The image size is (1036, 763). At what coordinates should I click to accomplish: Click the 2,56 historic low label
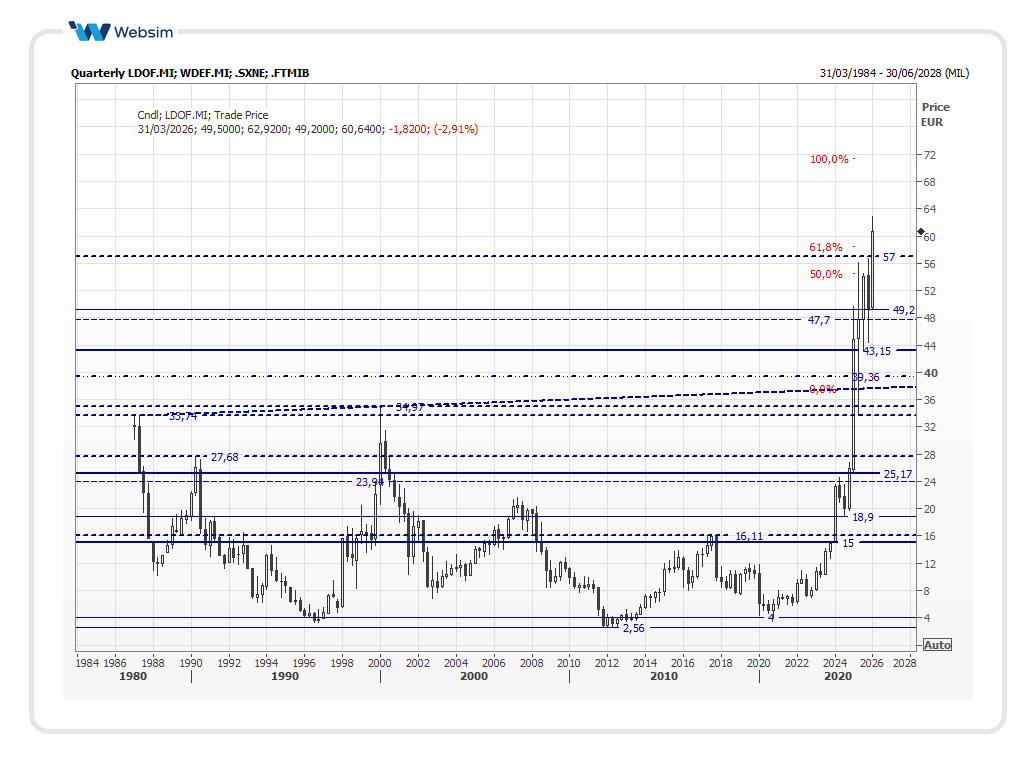click(634, 628)
